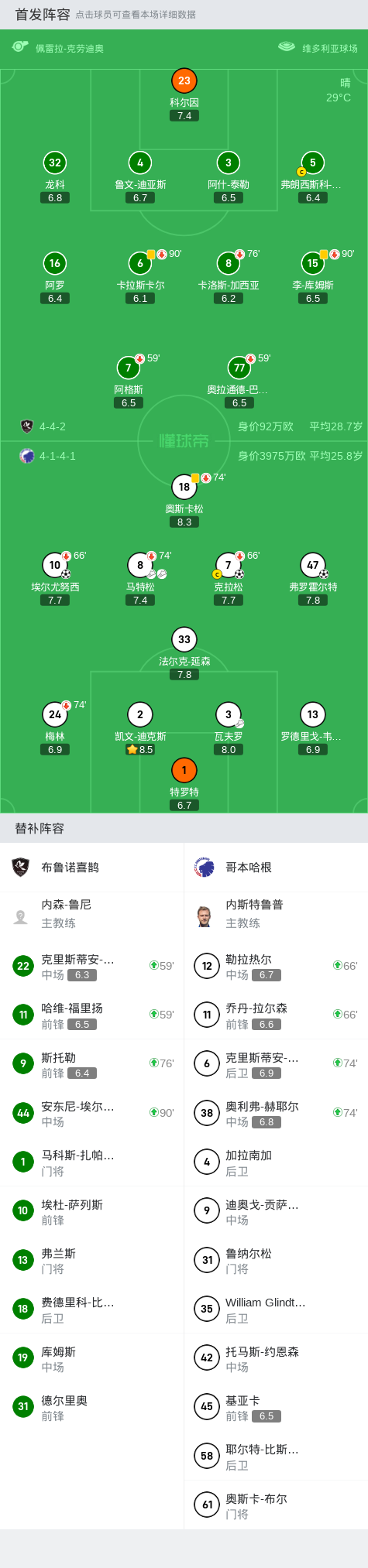Tap player number 33 Falk-Jensen
The image size is (368, 1568).
[x=184, y=639]
